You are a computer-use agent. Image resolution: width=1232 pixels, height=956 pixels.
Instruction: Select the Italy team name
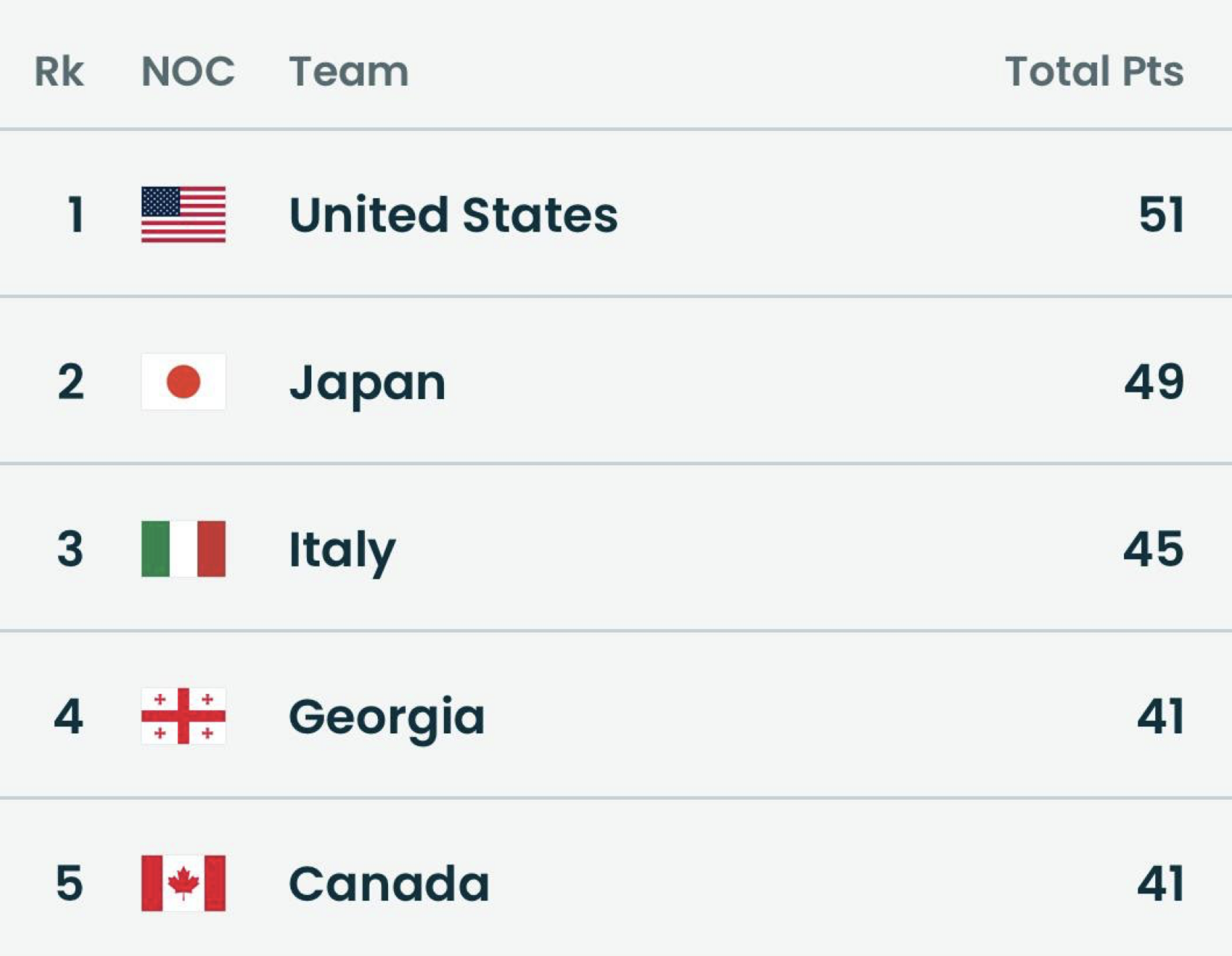(342, 549)
